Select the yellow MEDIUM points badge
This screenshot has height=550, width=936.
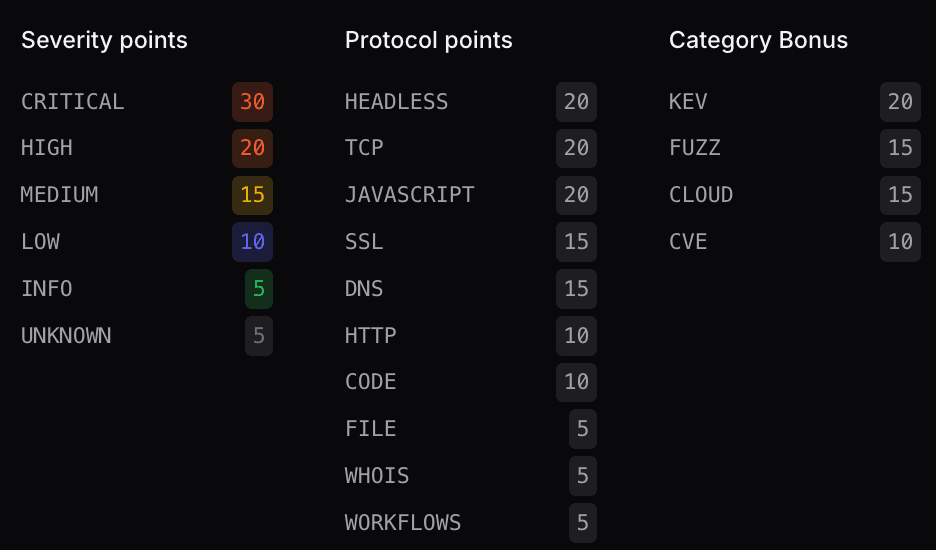(x=252, y=195)
